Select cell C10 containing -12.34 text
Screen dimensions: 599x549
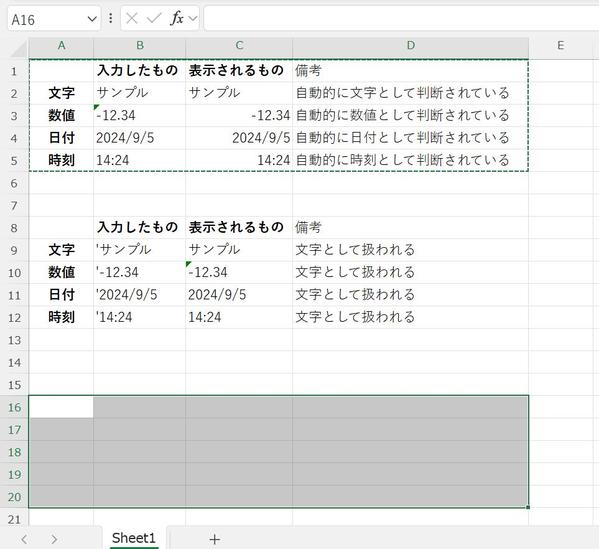pos(239,272)
